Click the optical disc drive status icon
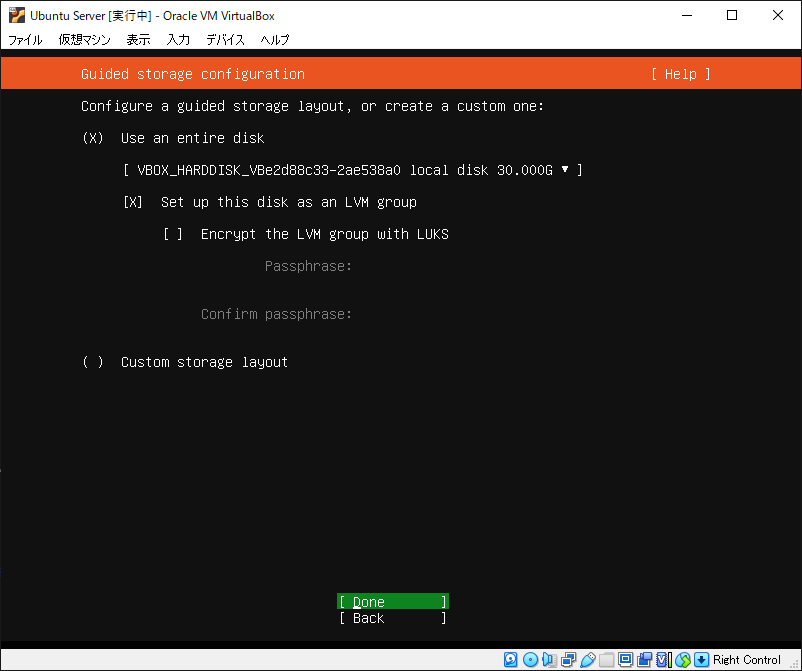The image size is (802, 671). (x=530, y=659)
